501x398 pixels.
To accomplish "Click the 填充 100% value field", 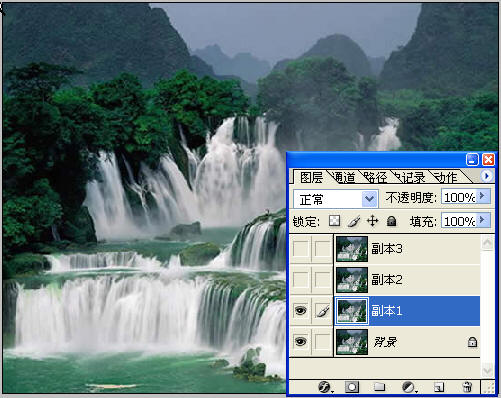I will (x=460, y=221).
